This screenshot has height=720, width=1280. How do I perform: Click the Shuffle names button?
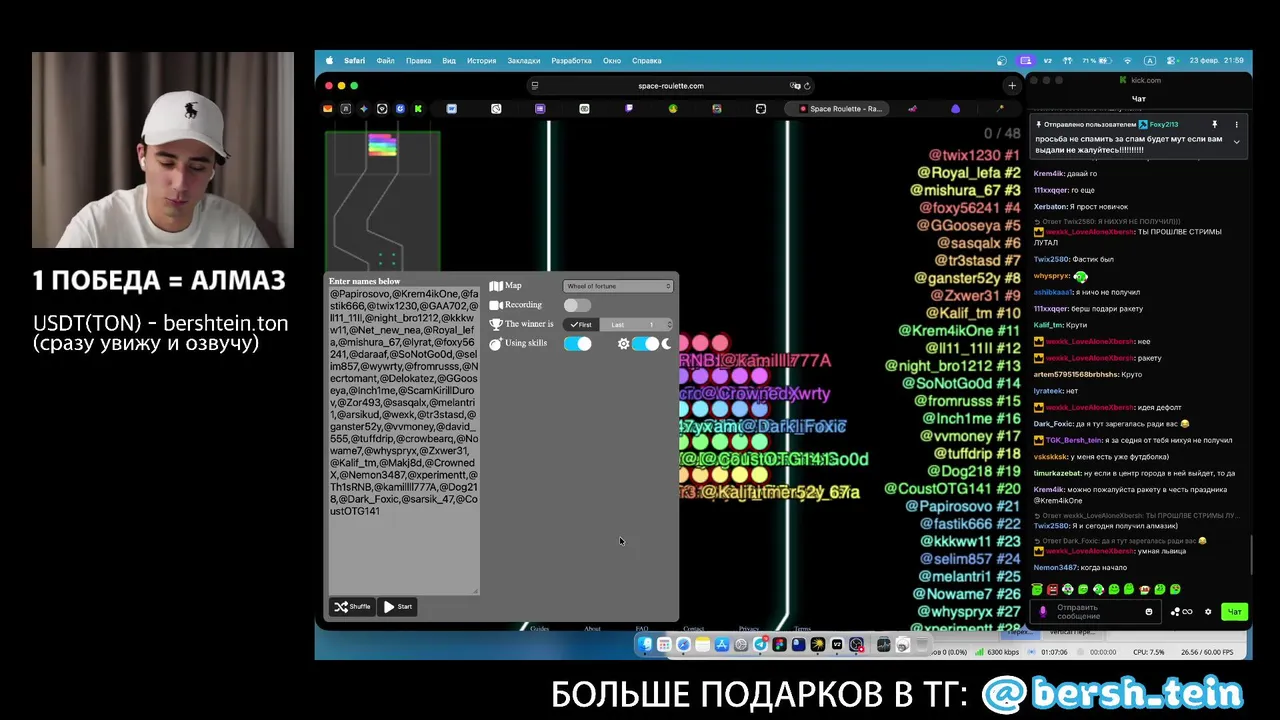click(x=352, y=606)
